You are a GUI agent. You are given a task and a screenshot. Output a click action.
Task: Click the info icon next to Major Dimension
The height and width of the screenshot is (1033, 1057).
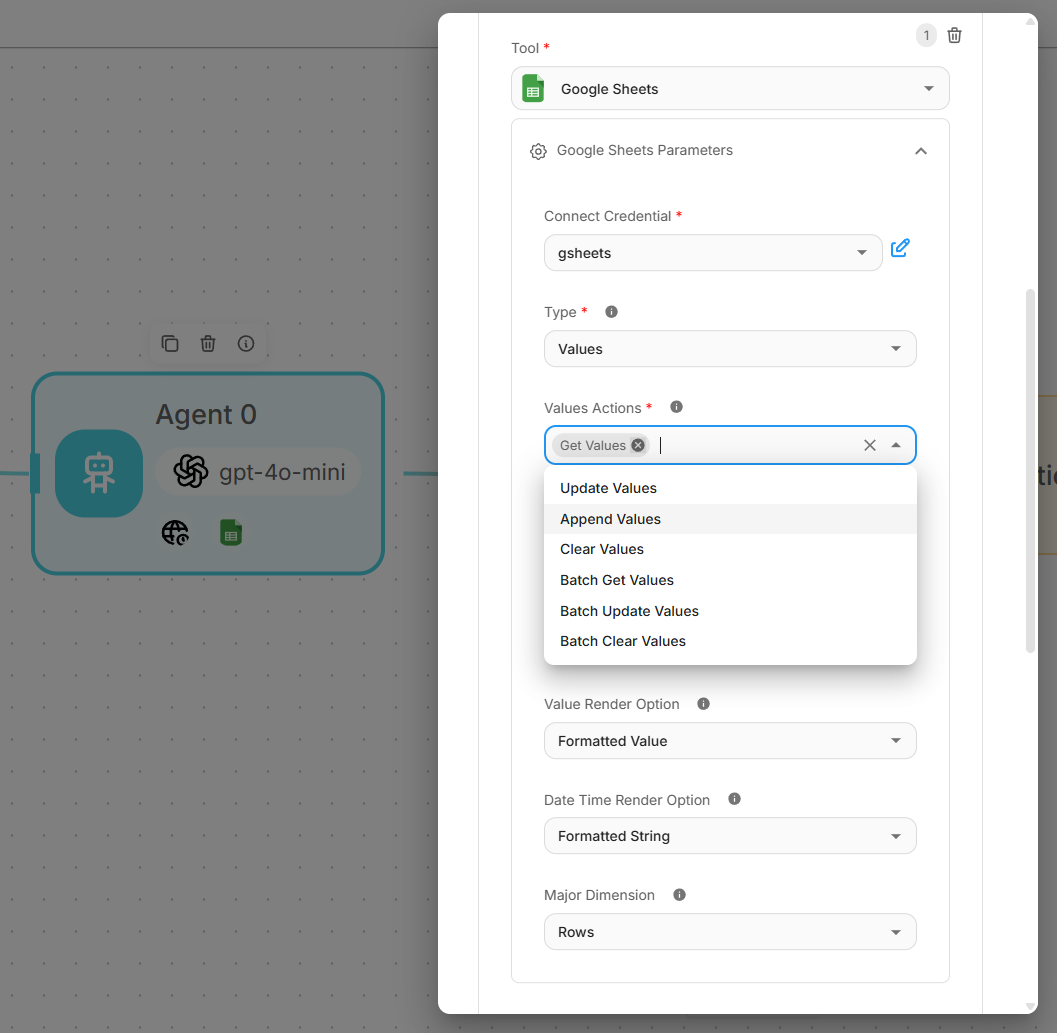(x=679, y=895)
